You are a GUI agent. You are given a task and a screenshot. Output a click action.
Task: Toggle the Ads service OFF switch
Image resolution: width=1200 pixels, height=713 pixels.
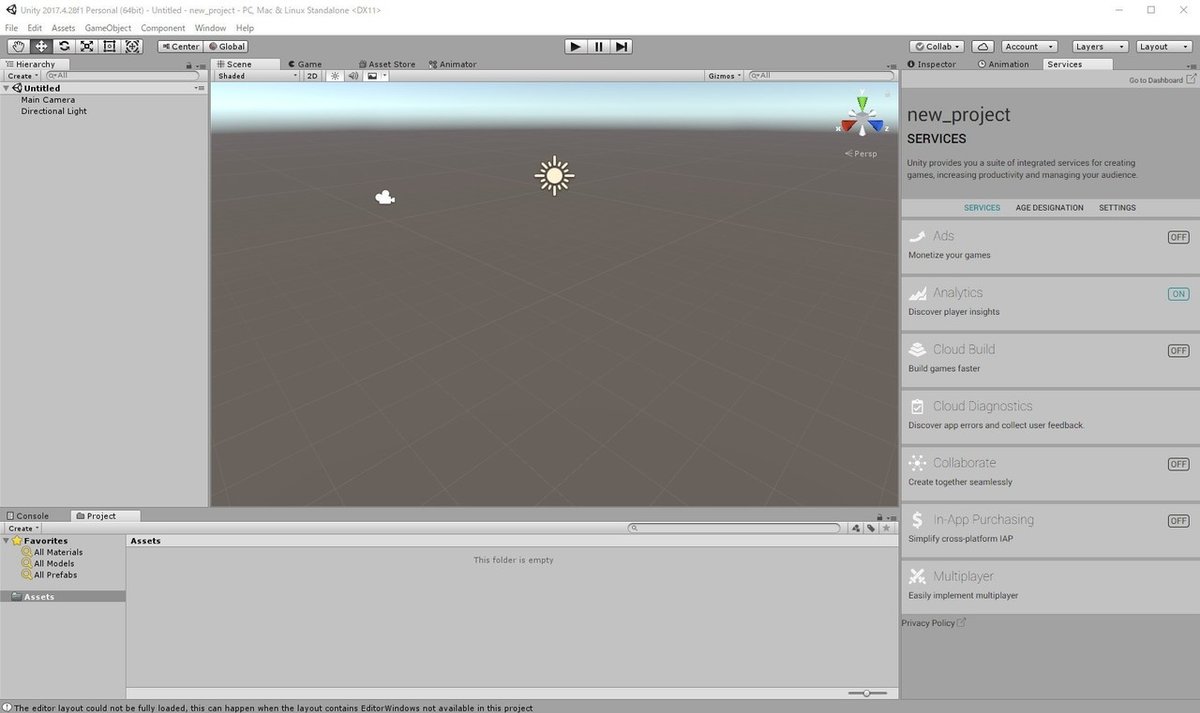tap(1178, 237)
